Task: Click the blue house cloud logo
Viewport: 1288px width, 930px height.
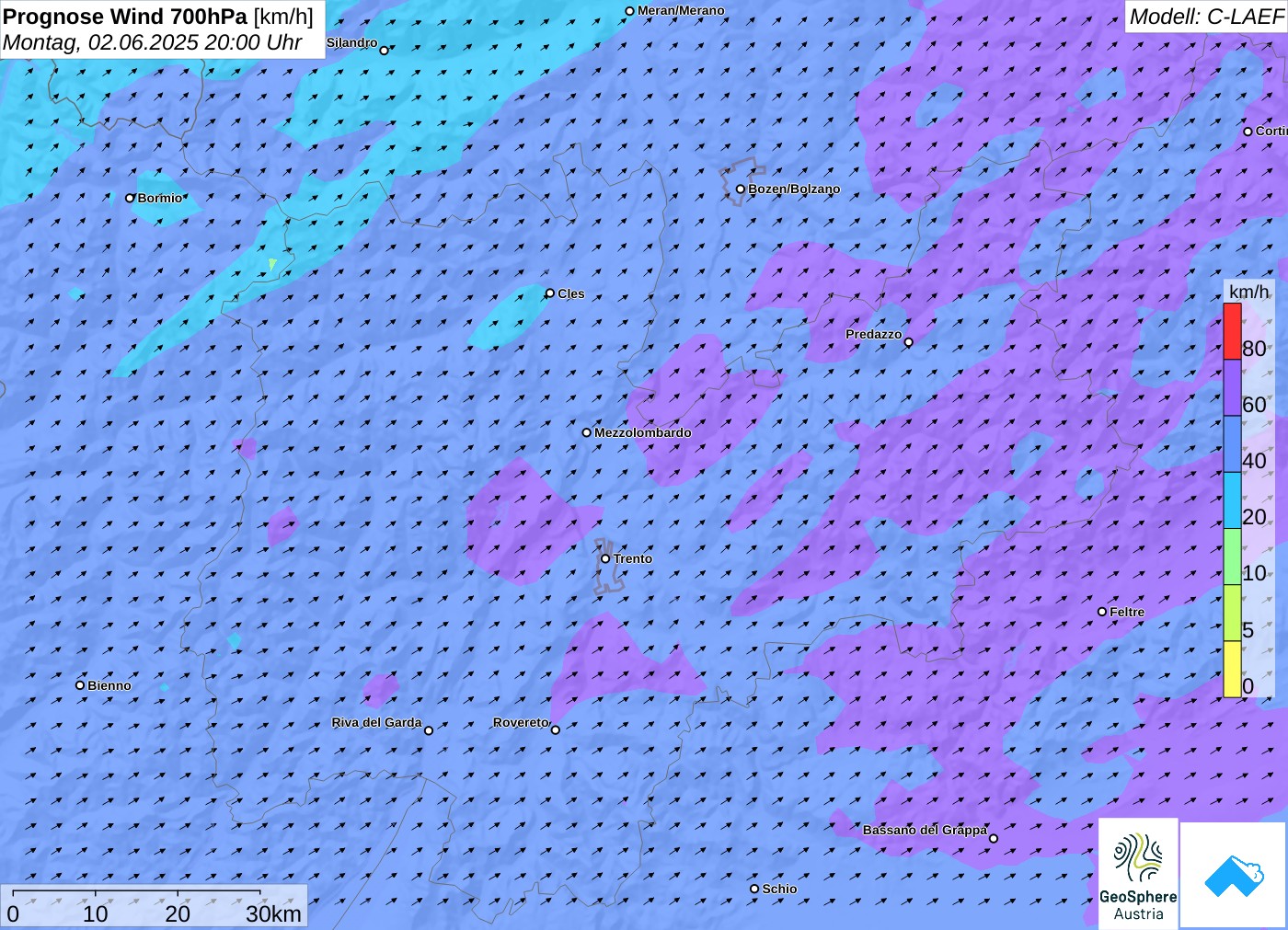Action: point(1234,876)
